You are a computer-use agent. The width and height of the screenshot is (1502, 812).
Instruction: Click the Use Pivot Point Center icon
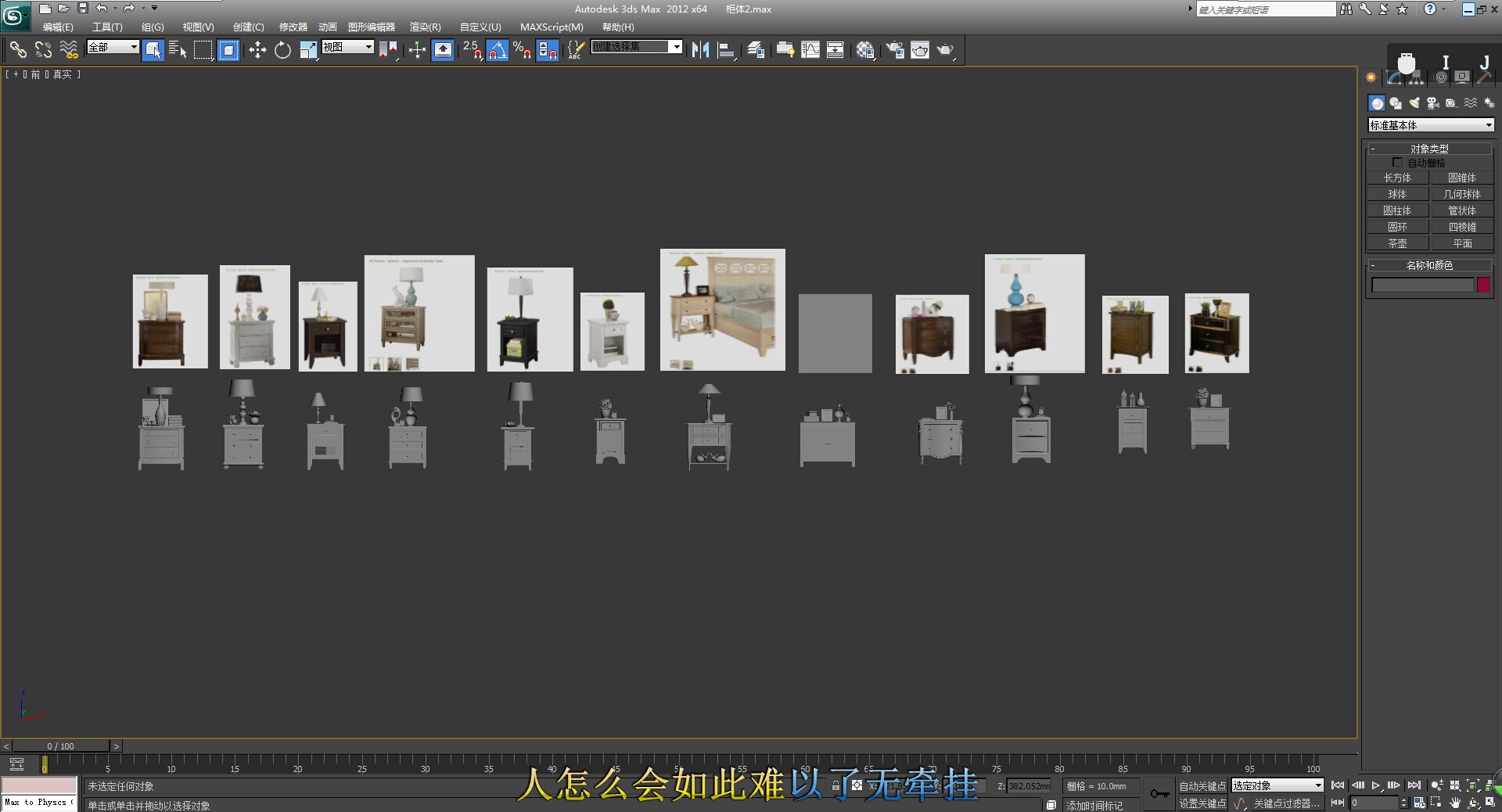[388, 50]
